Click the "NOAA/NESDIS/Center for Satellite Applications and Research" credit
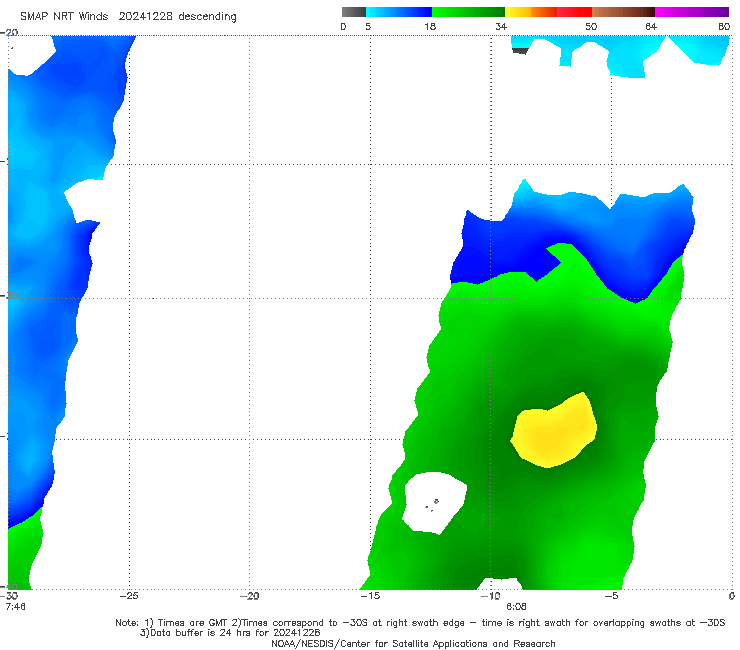This screenshot has width=740, height=650. 413,643
